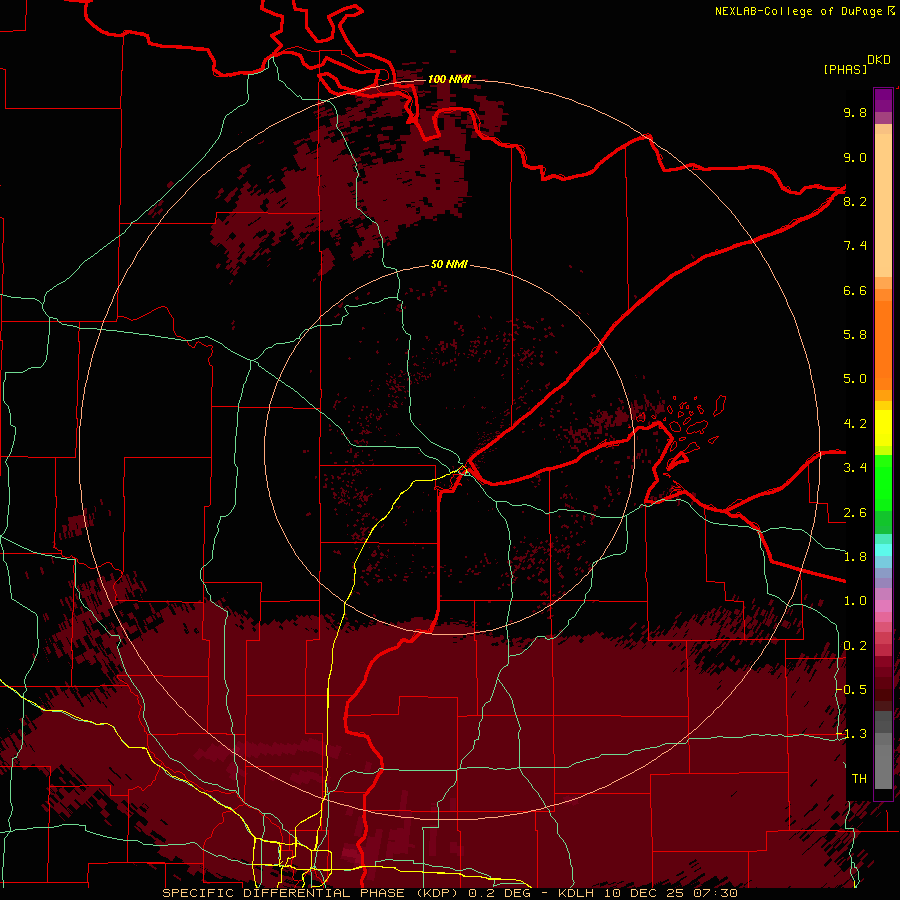900x900 pixels.
Task: Click the 6.6 scale value
Action: [855, 290]
